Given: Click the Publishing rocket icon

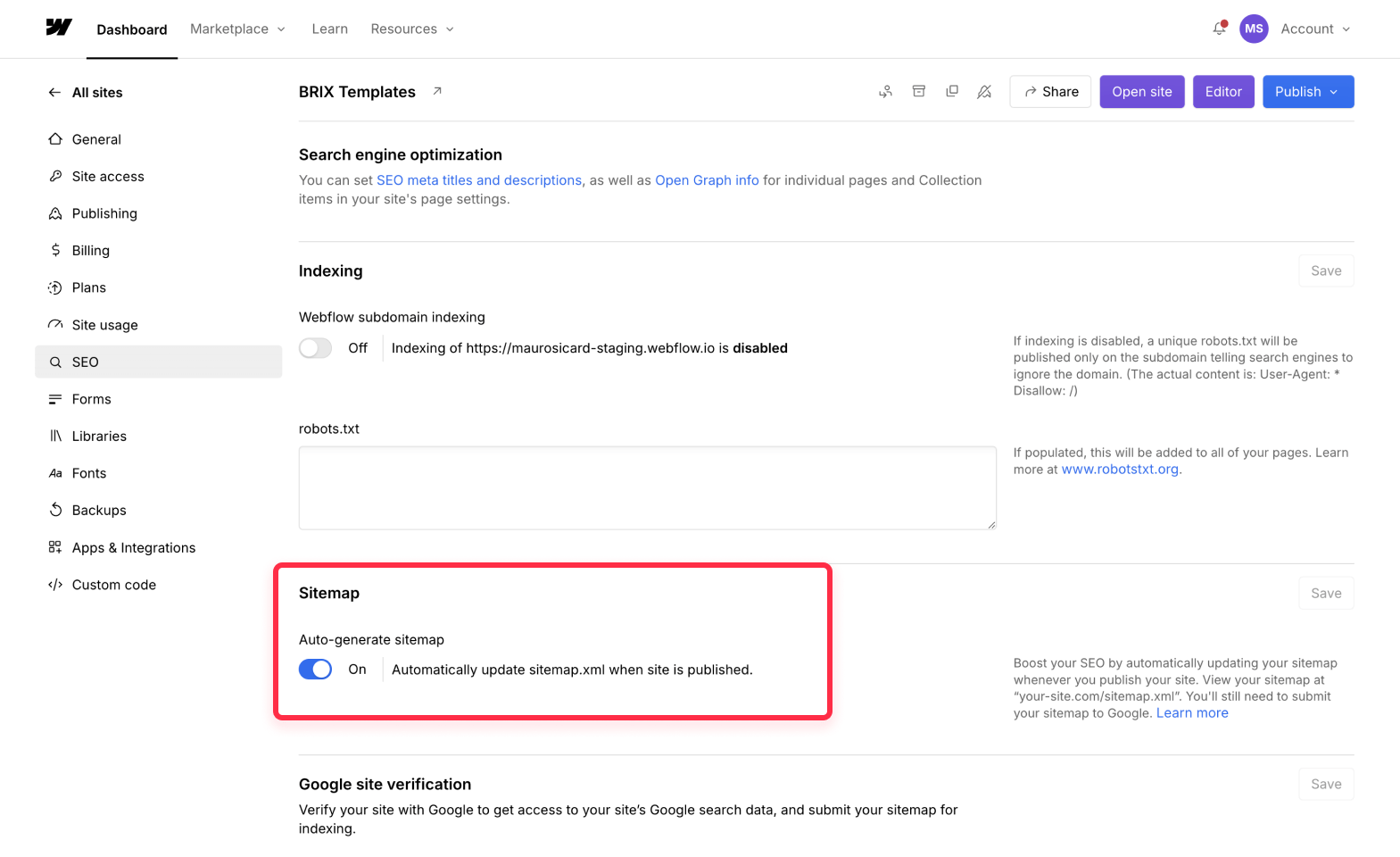Looking at the screenshot, I should pyautogui.click(x=55, y=213).
